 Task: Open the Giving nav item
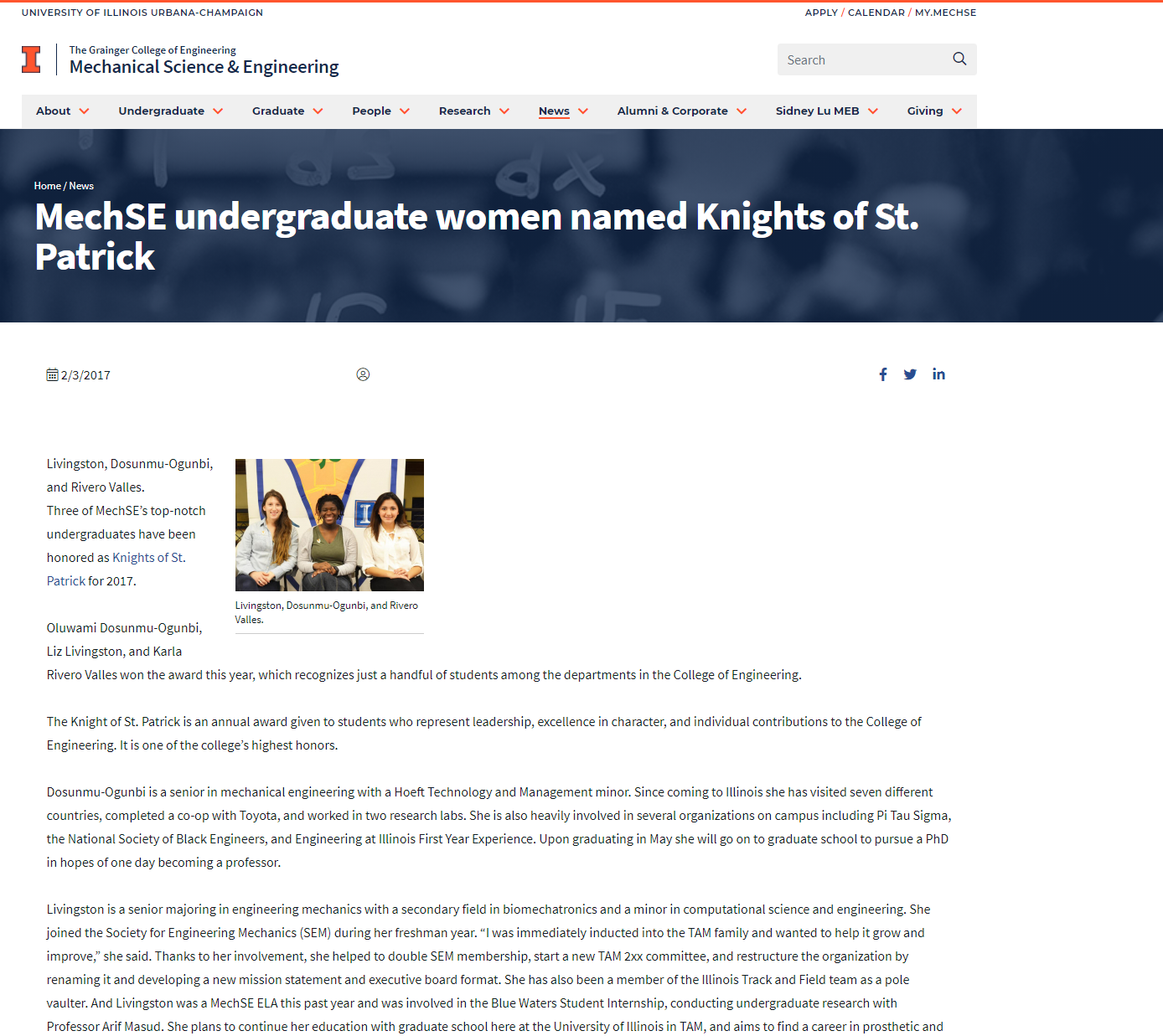pos(925,111)
